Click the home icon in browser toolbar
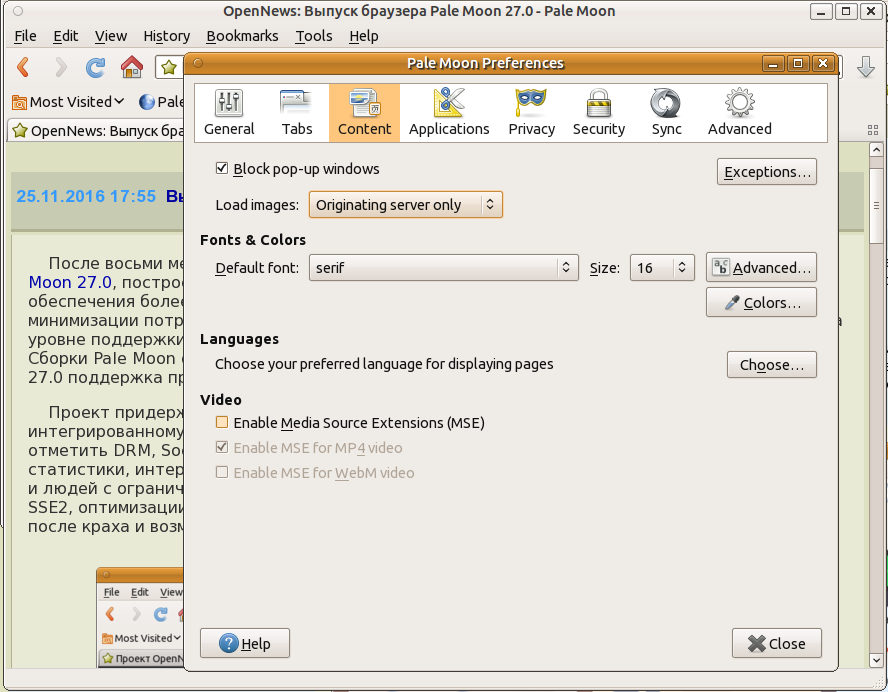Viewport: 888px width, 692px height. (x=131, y=67)
